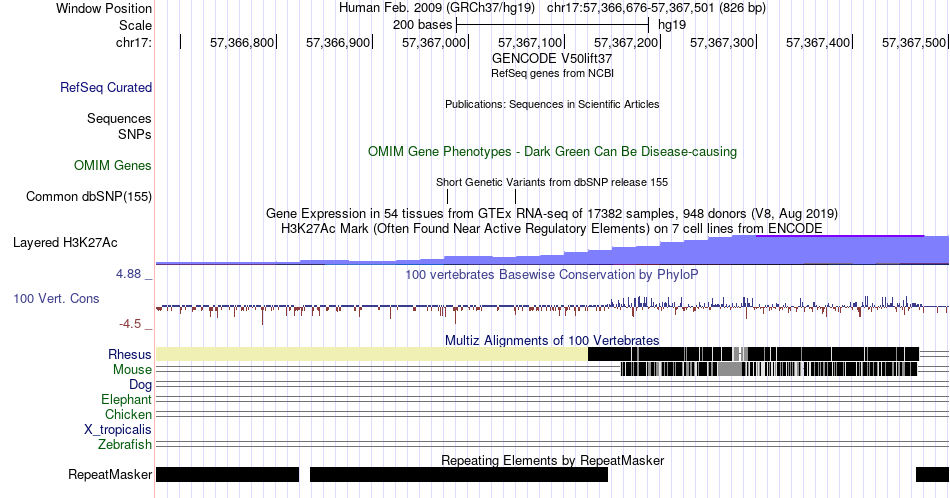Click the RepeatMasker block at the right edge
This screenshot has width=950, height=498.
tap(932, 474)
